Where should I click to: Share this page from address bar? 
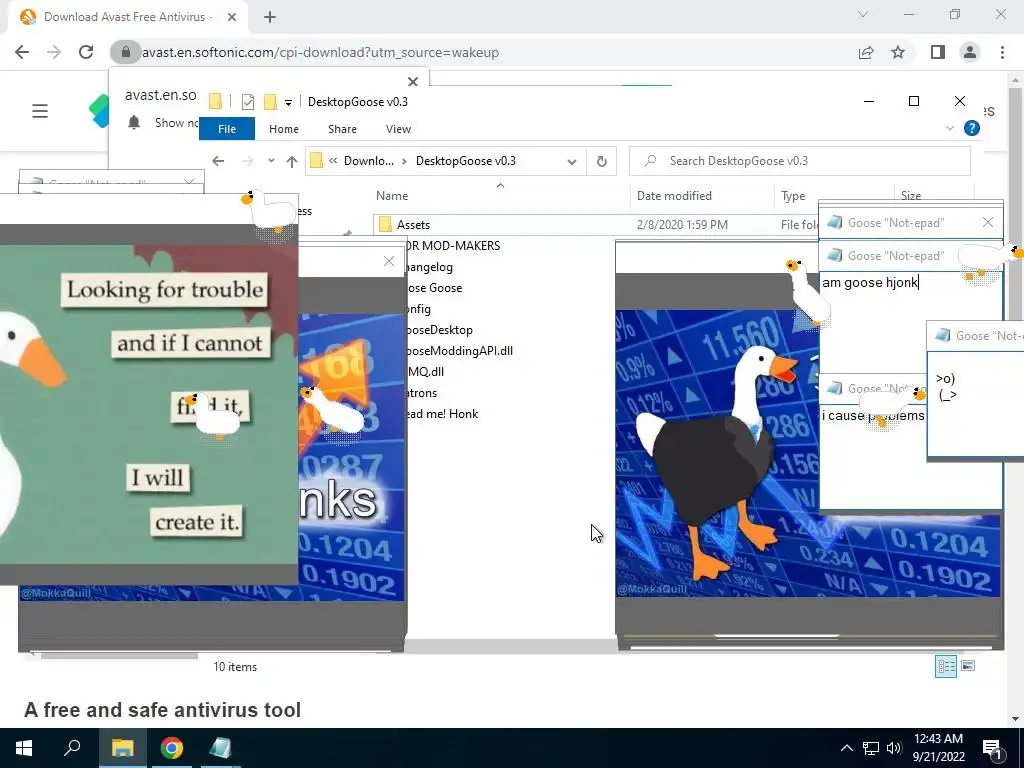(866, 52)
